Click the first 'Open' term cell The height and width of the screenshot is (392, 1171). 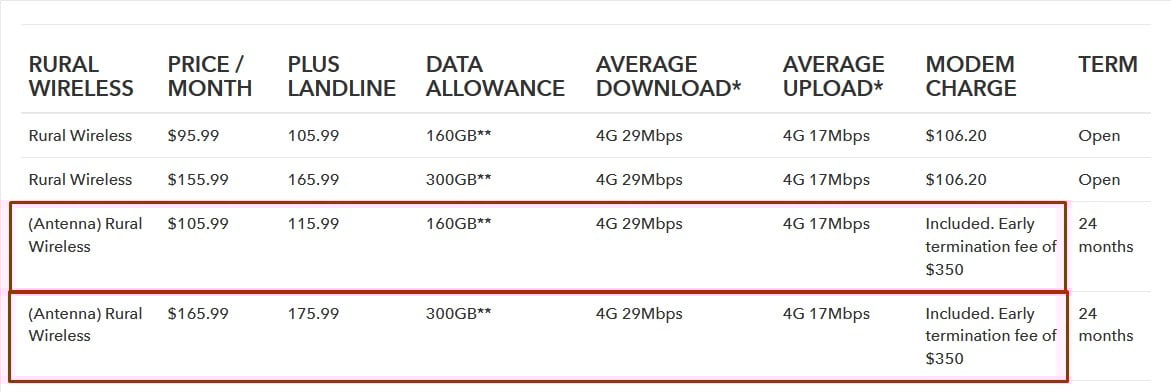coord(1099,136)
